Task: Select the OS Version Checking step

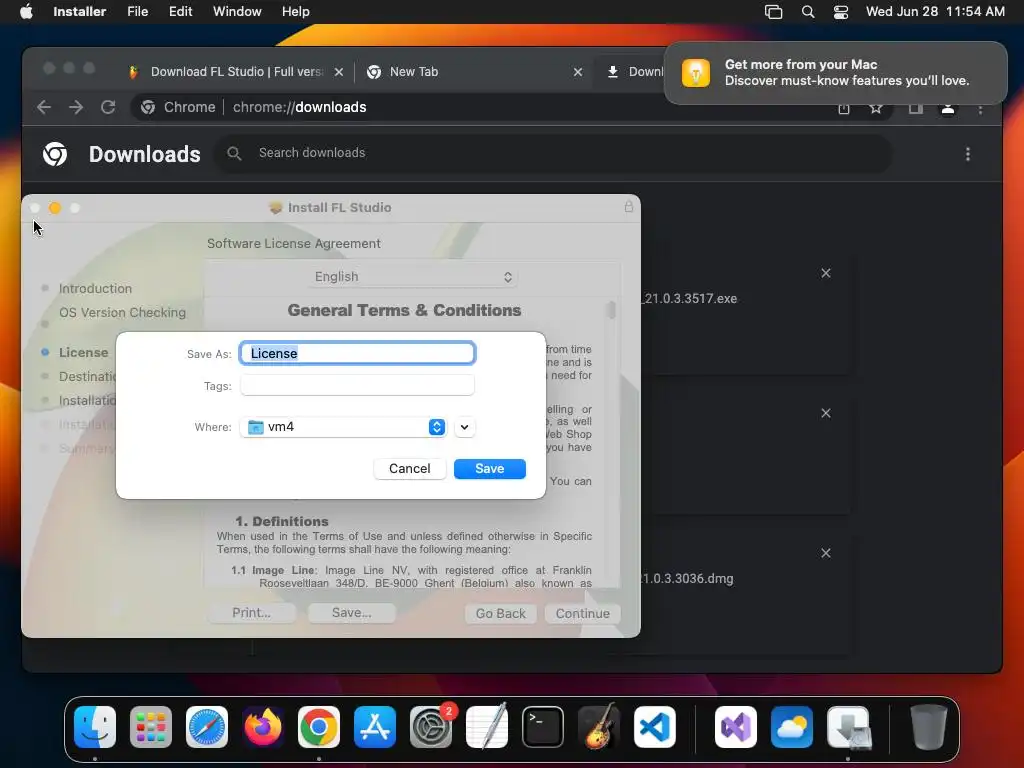Action: coord(122,313)
